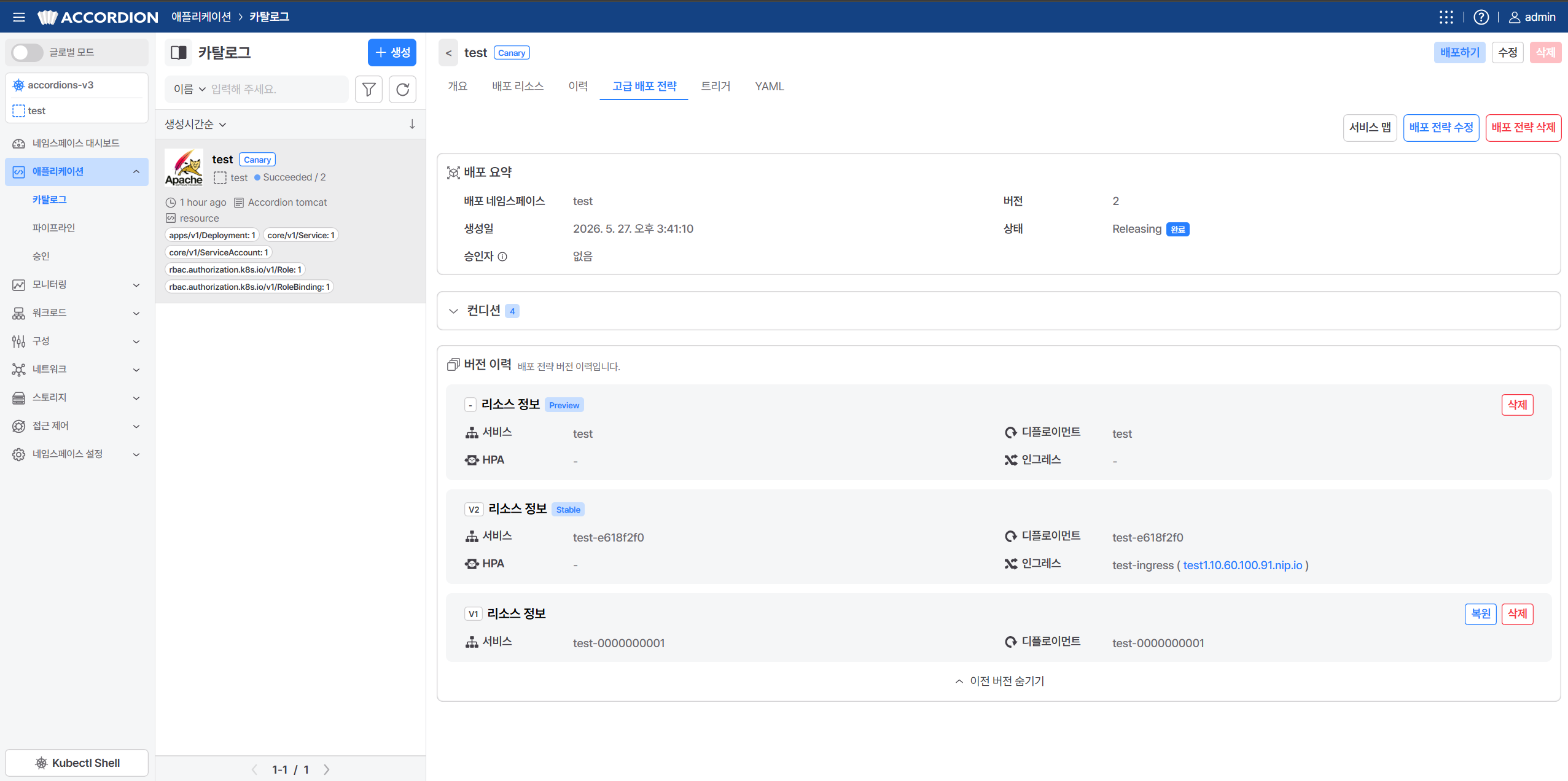The image size is (1568, 781).
Task: Reverse sort order with down arrow
Action: point(412,124)
